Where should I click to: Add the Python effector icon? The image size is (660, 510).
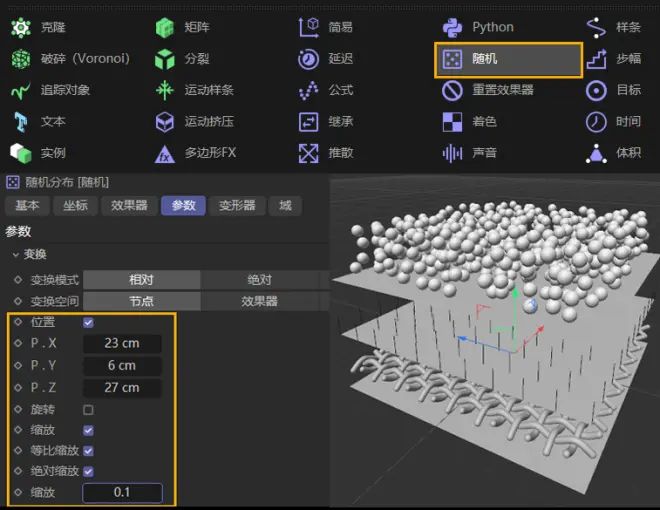click(x=452, y=27)
